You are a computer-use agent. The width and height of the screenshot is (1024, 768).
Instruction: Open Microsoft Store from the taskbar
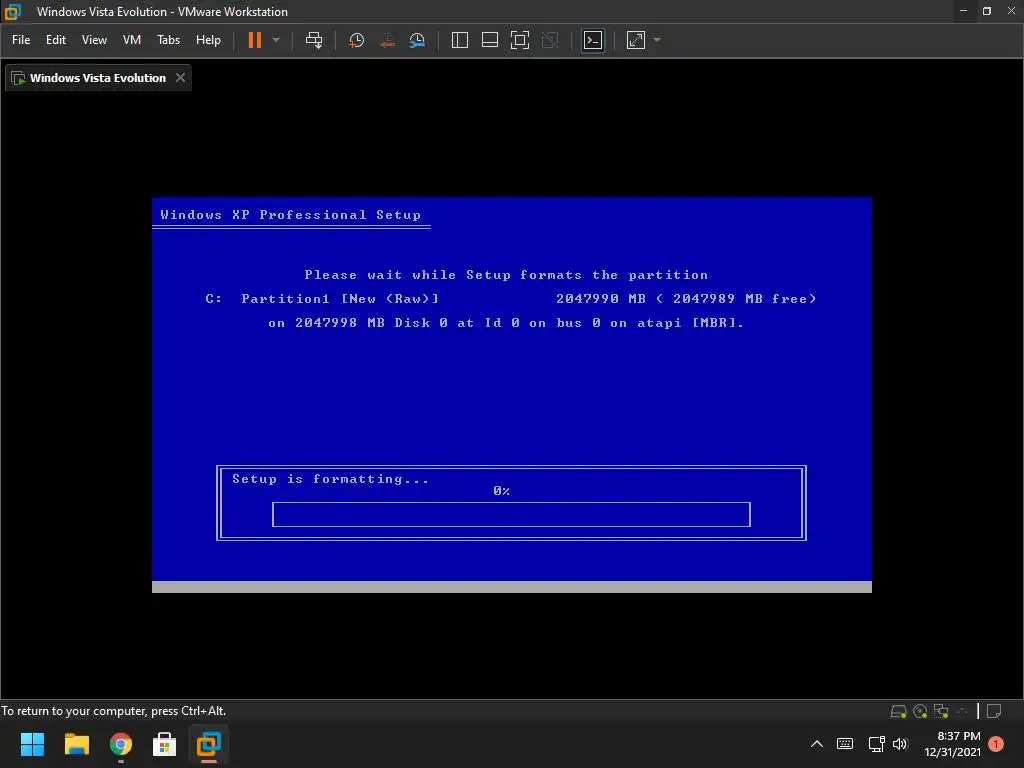(165, 744)
